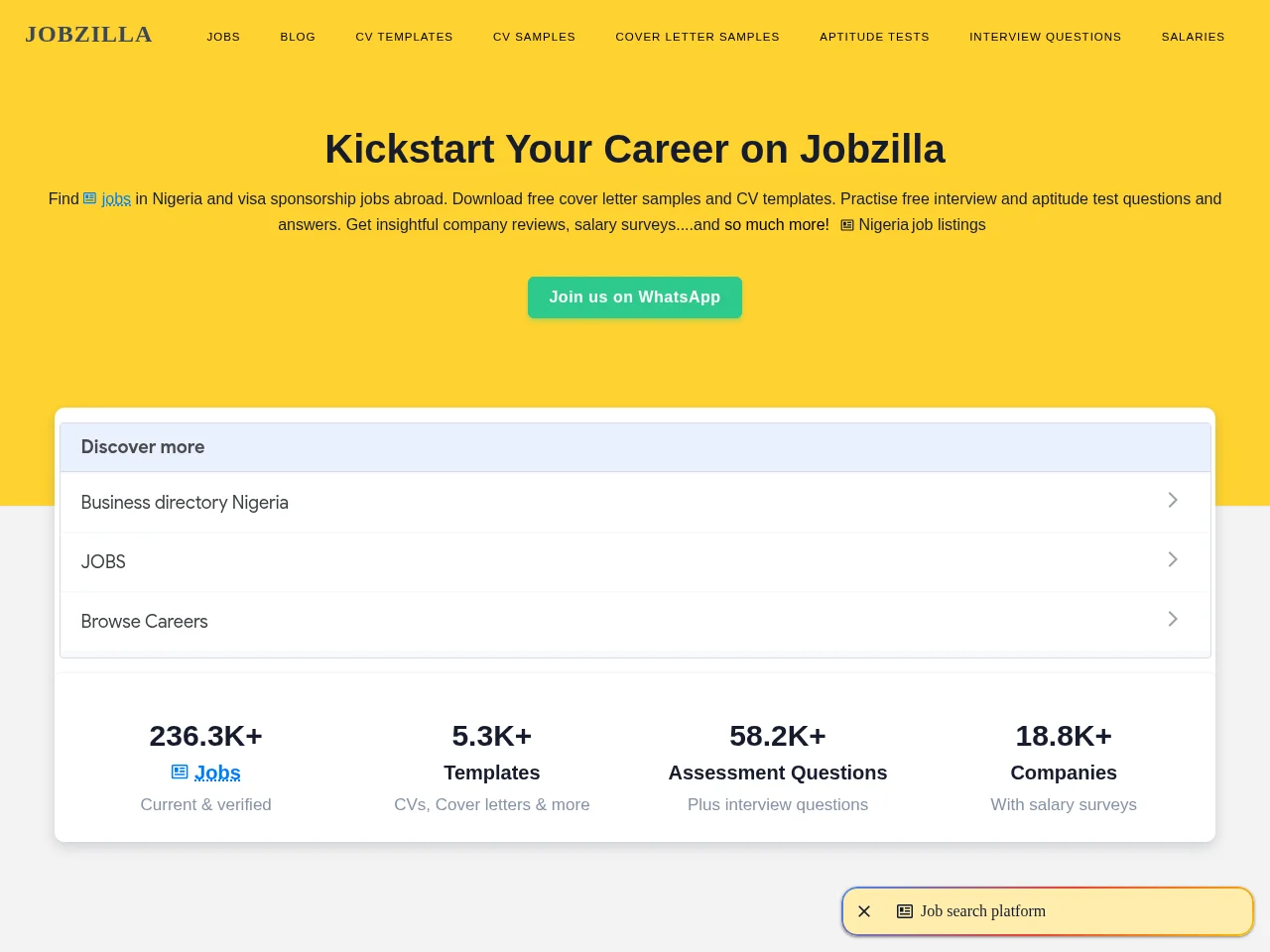Go to INTERVIEW QUESTIONS page

click(x=1045, y=37)
